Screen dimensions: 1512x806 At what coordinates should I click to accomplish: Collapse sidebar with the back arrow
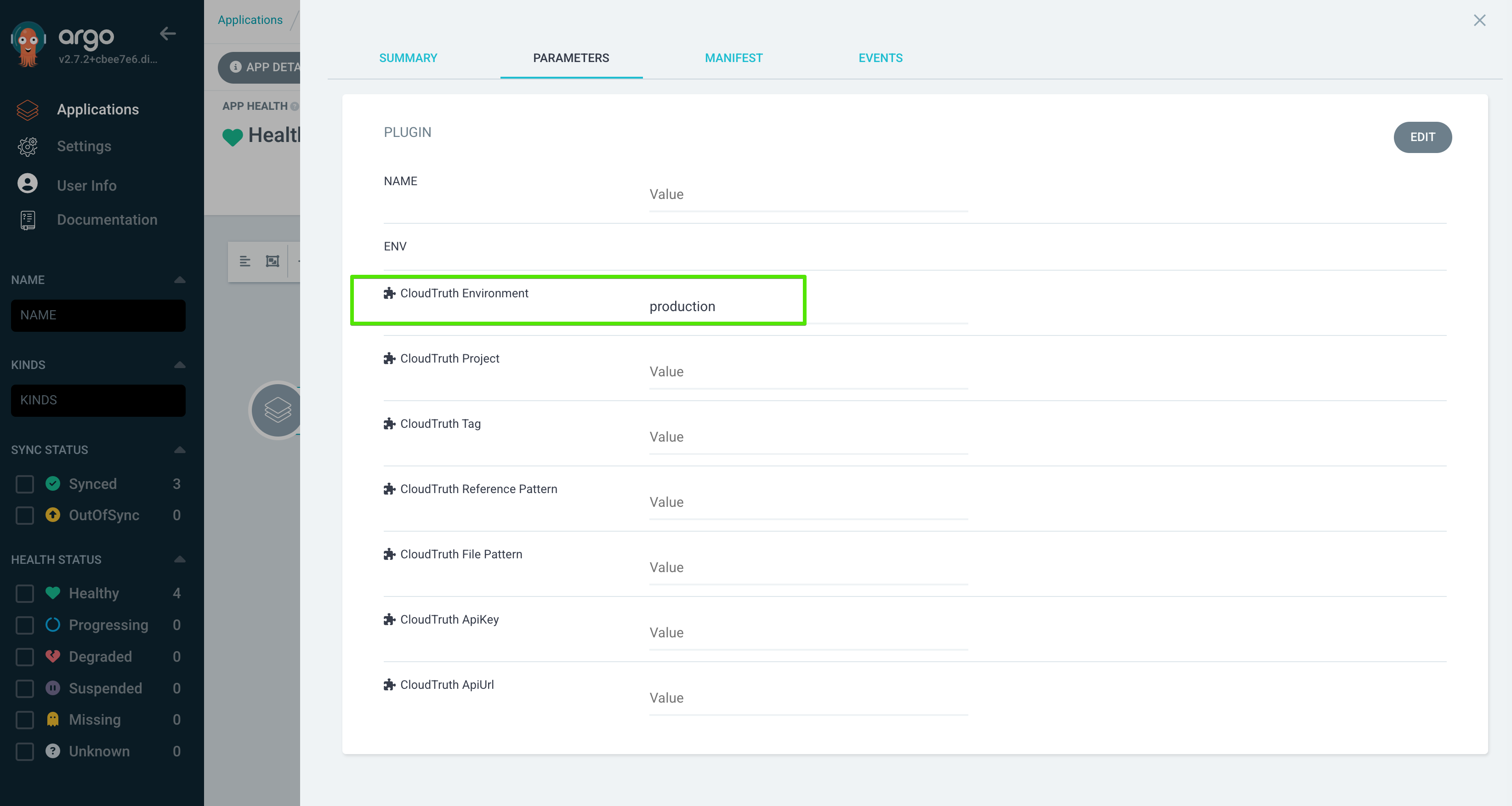168,34
